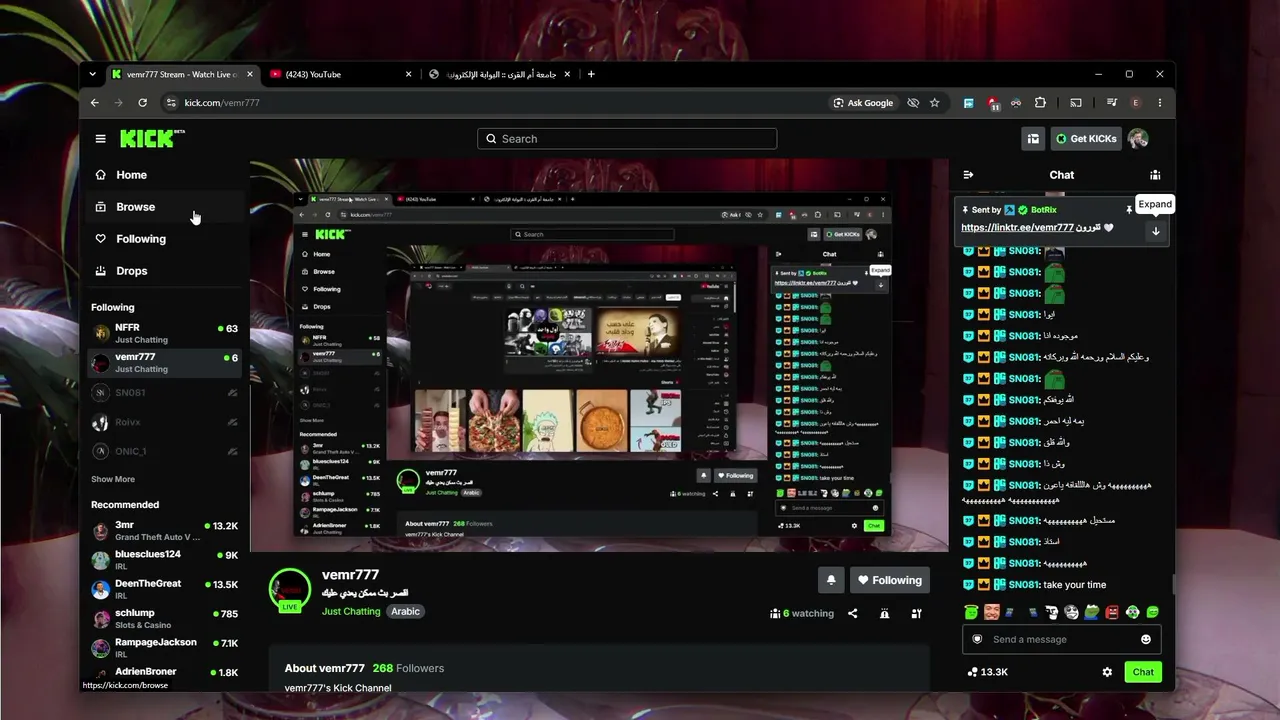Open Chrome media controls icon
Image resolution: width=1280 pixels, height=720 pixels.
[x=1112, y=103]
